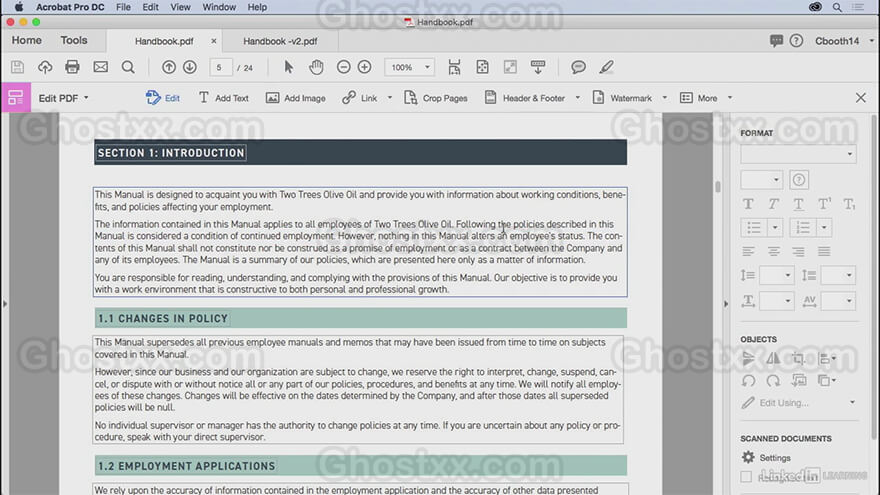Go to previous page arrow

point(168,67)
